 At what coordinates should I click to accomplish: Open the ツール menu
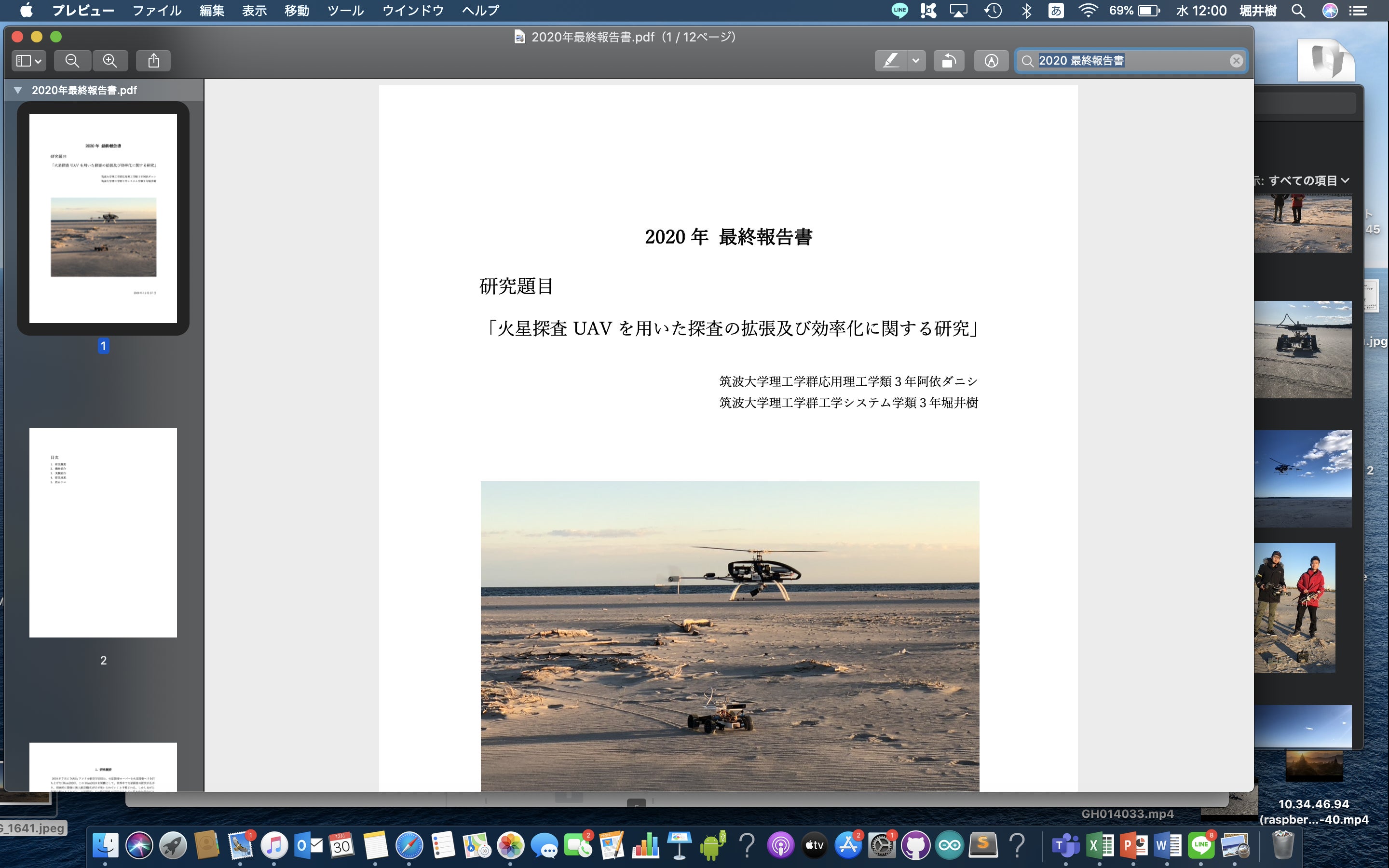tap(345, 10)
